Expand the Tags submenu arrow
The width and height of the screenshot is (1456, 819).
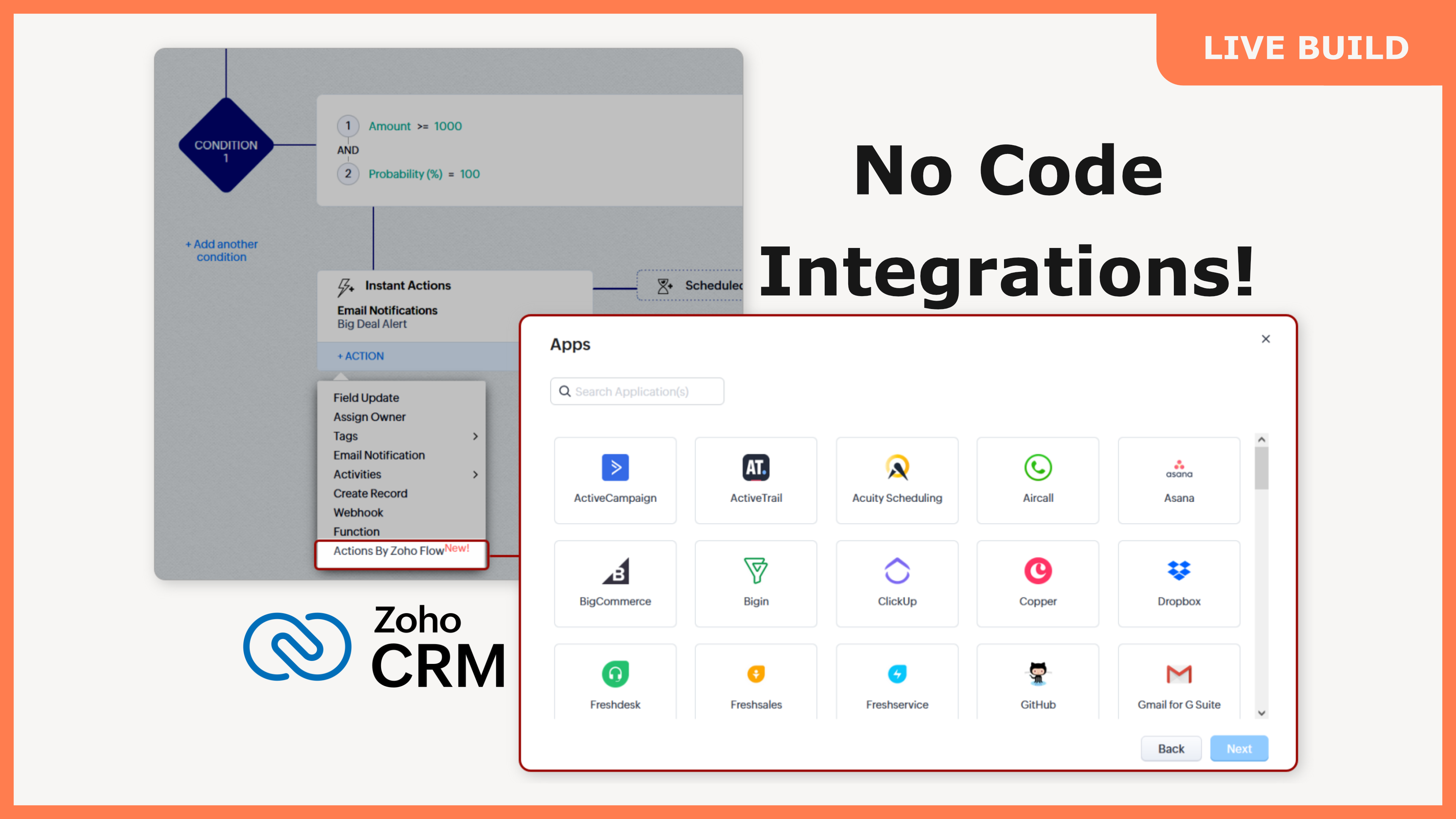click(x=475, y=436)
